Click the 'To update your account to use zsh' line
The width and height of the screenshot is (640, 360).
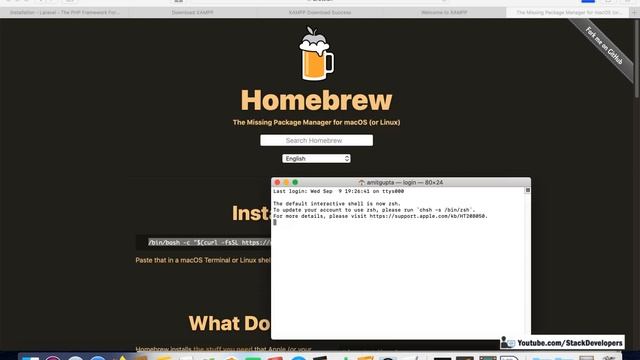[x=374, y=210]
